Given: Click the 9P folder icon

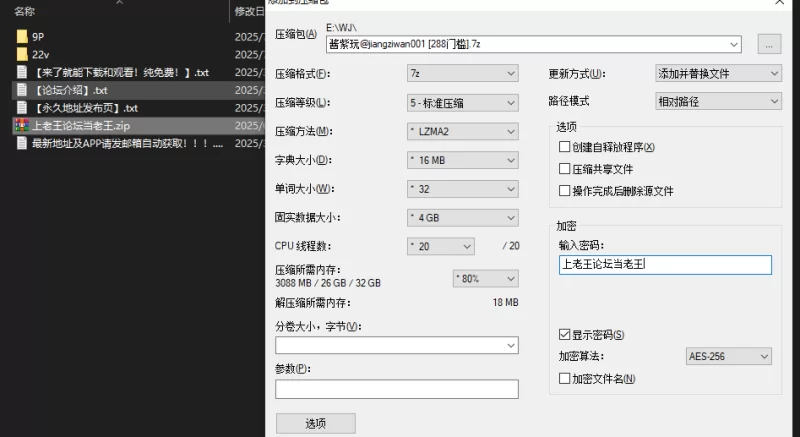Looking at the screenshot, I should [x=22, y=37].
